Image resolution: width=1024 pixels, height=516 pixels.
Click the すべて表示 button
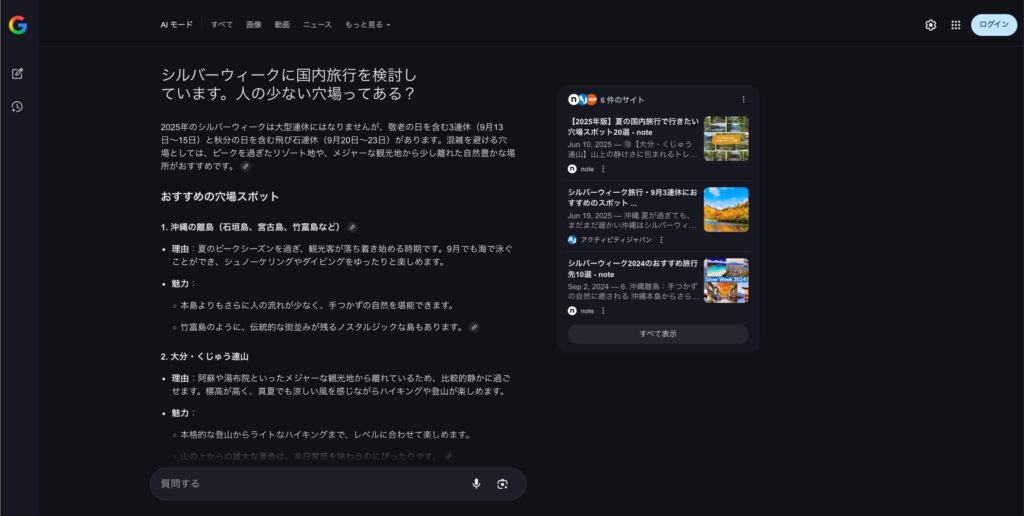click(657, 334)
